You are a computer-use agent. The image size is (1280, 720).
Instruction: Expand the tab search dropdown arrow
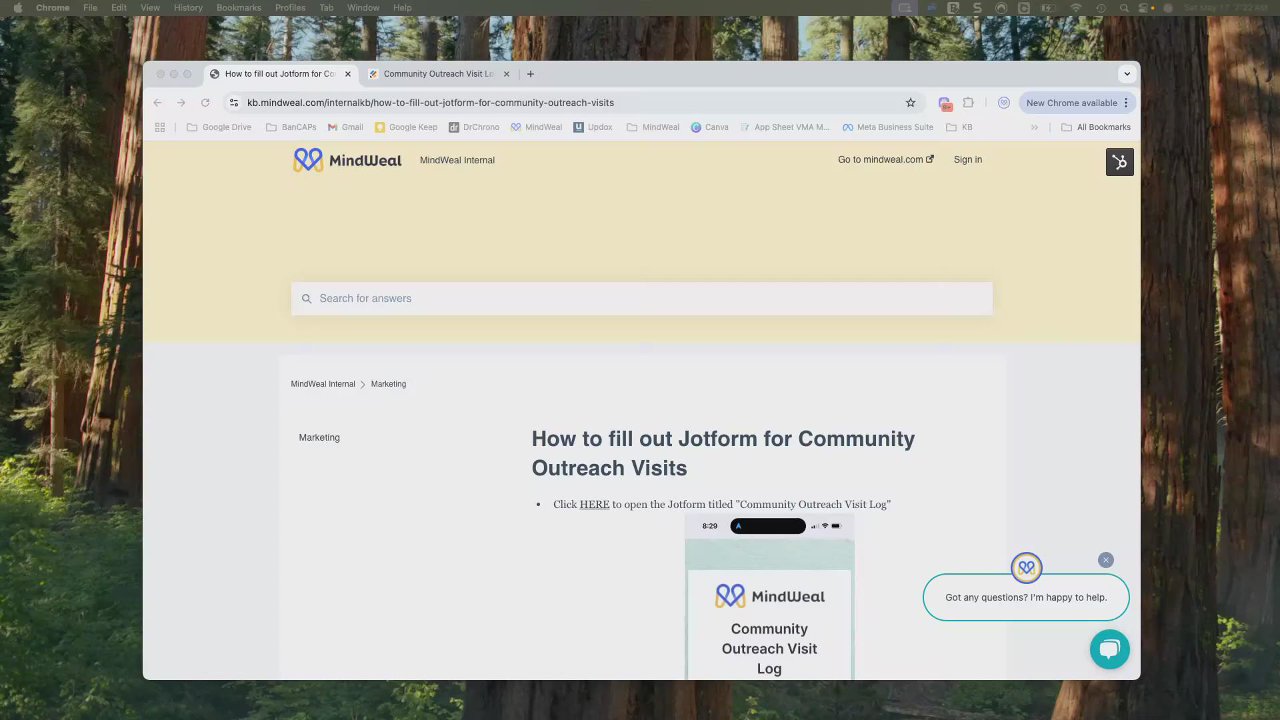1127,73
